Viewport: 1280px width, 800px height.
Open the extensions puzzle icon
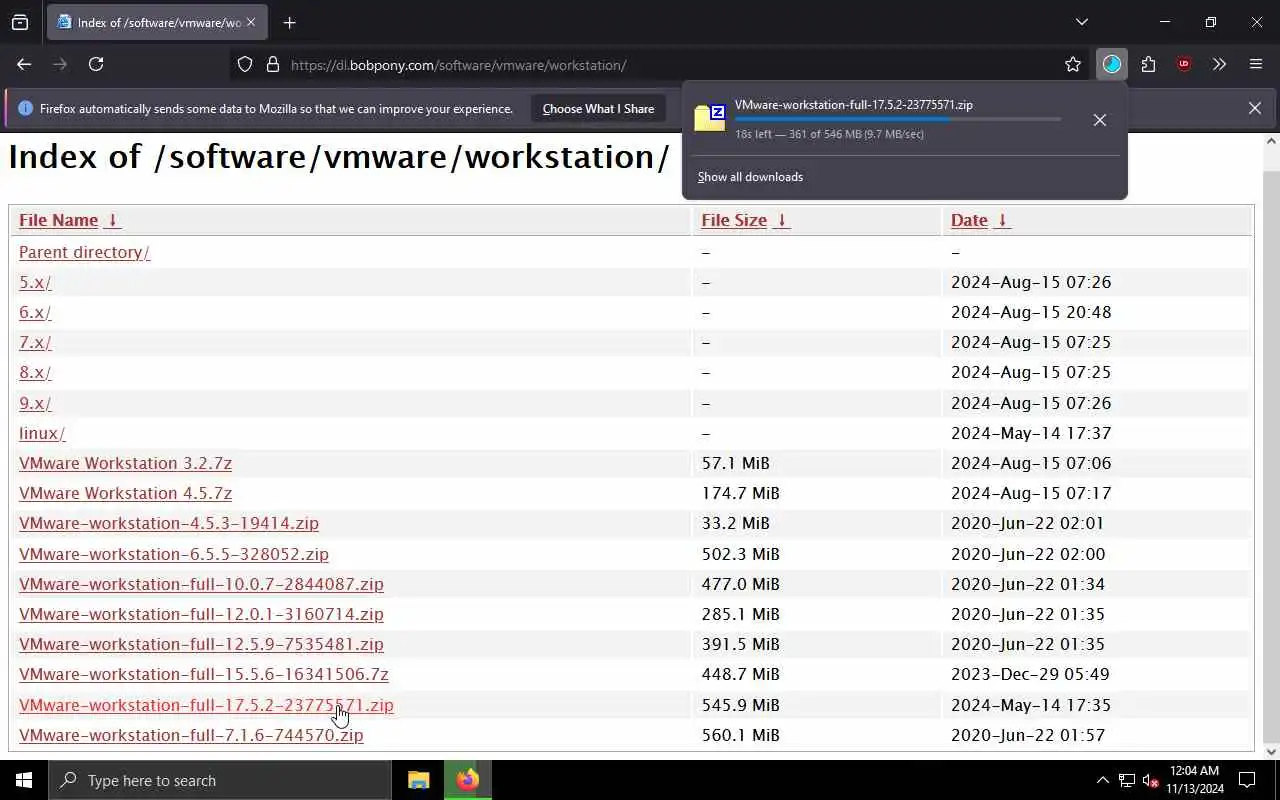(x=1148, y=64)
